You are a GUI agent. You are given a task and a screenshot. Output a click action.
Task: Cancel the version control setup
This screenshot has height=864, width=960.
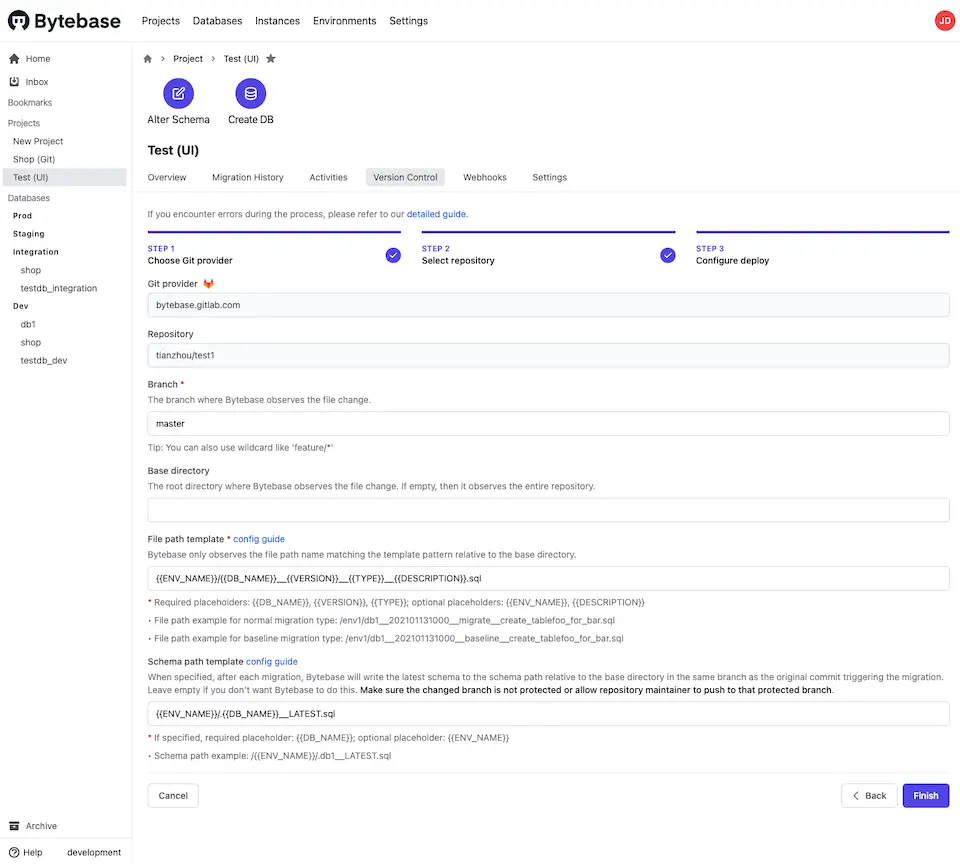(x=173, y=796)
